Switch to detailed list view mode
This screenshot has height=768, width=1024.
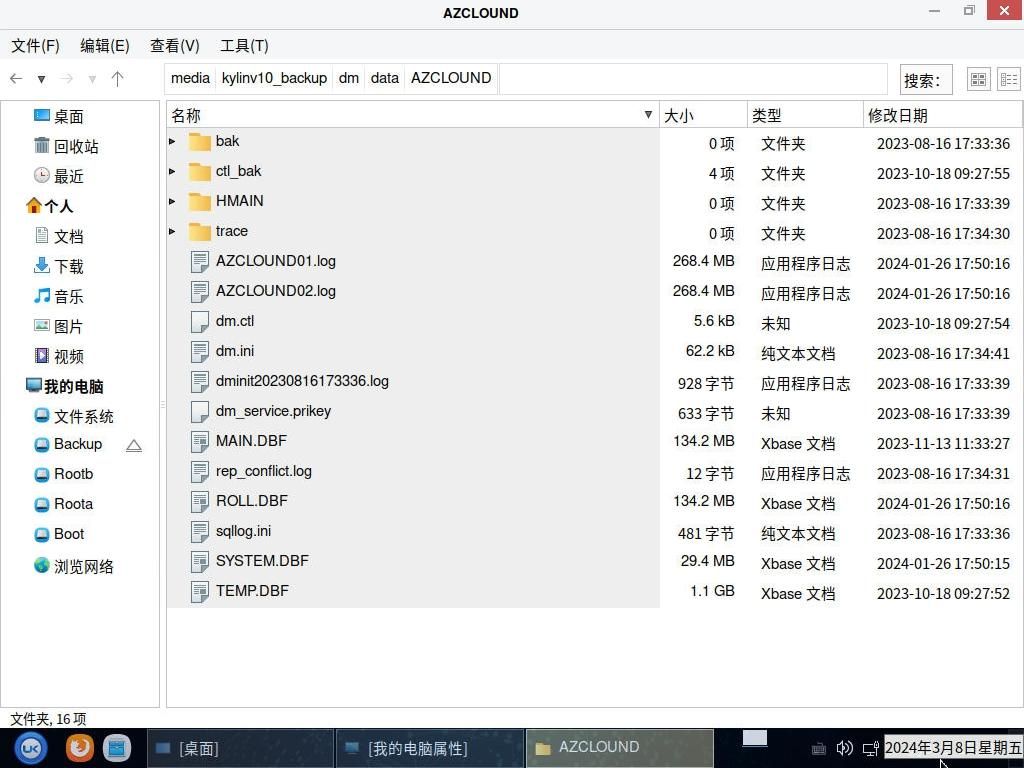point(1009,79)
